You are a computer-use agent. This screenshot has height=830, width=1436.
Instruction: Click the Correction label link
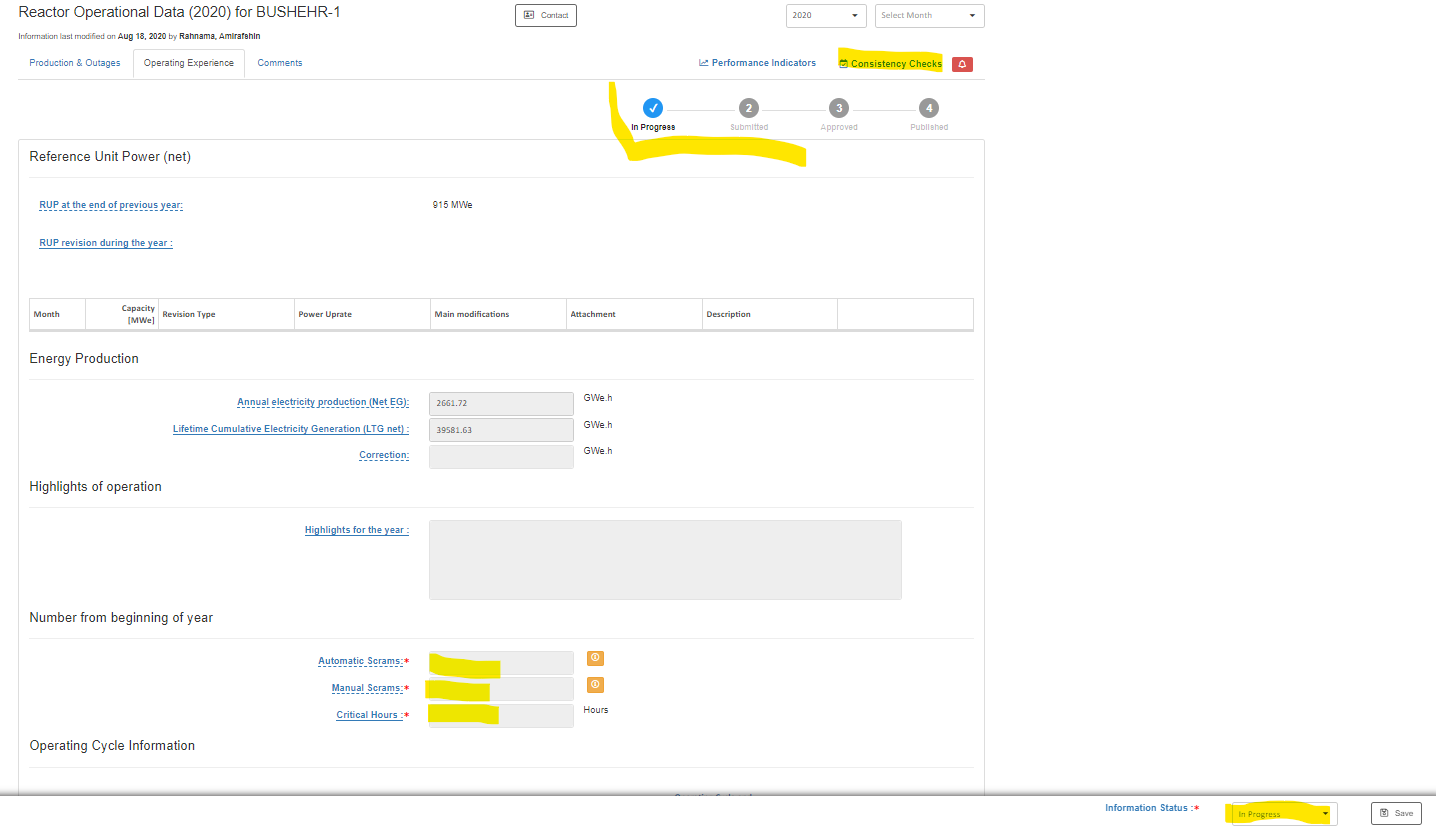pyautogui.click(x=384, y=455)
